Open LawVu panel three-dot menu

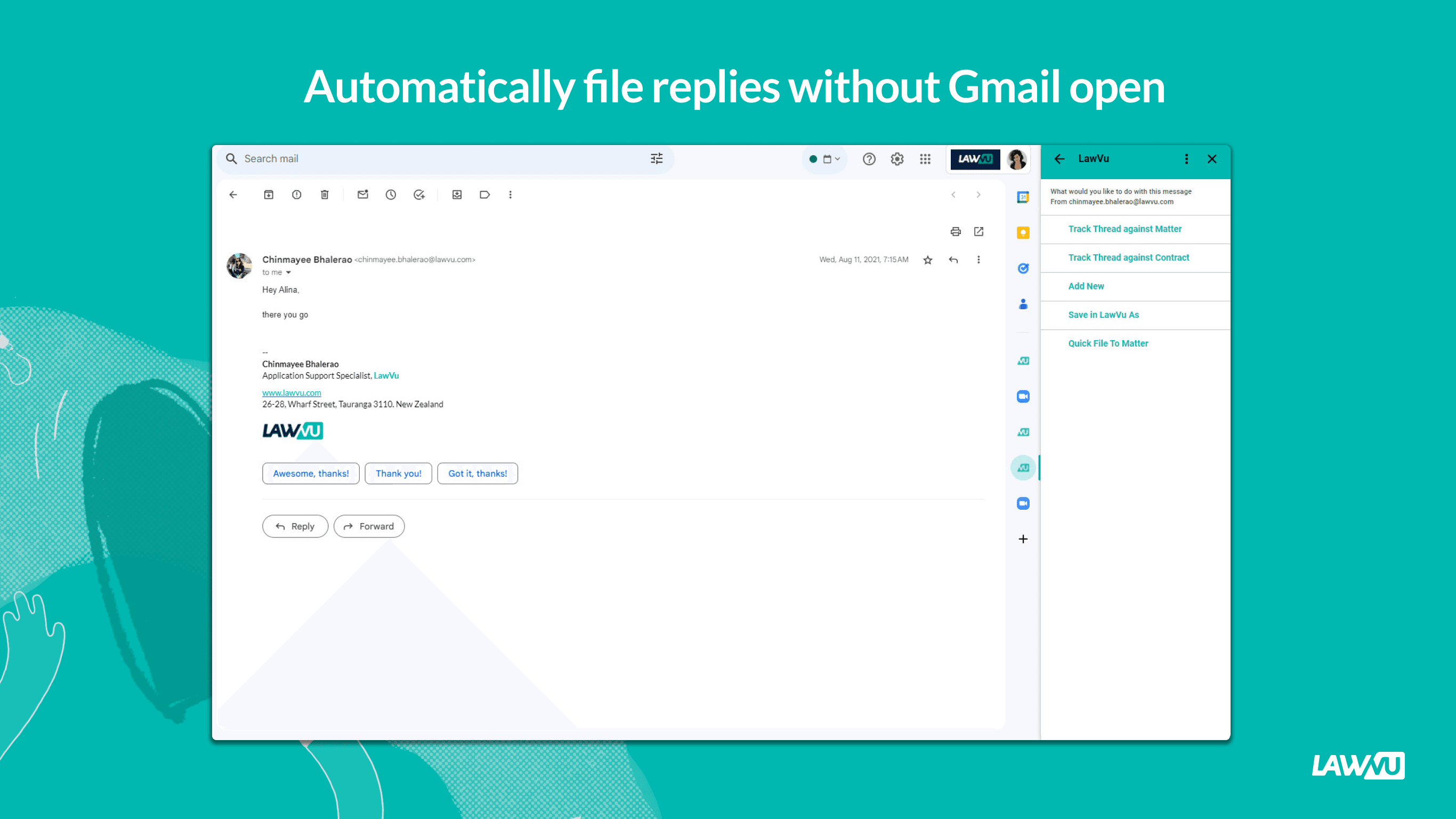click(1186, 159)
